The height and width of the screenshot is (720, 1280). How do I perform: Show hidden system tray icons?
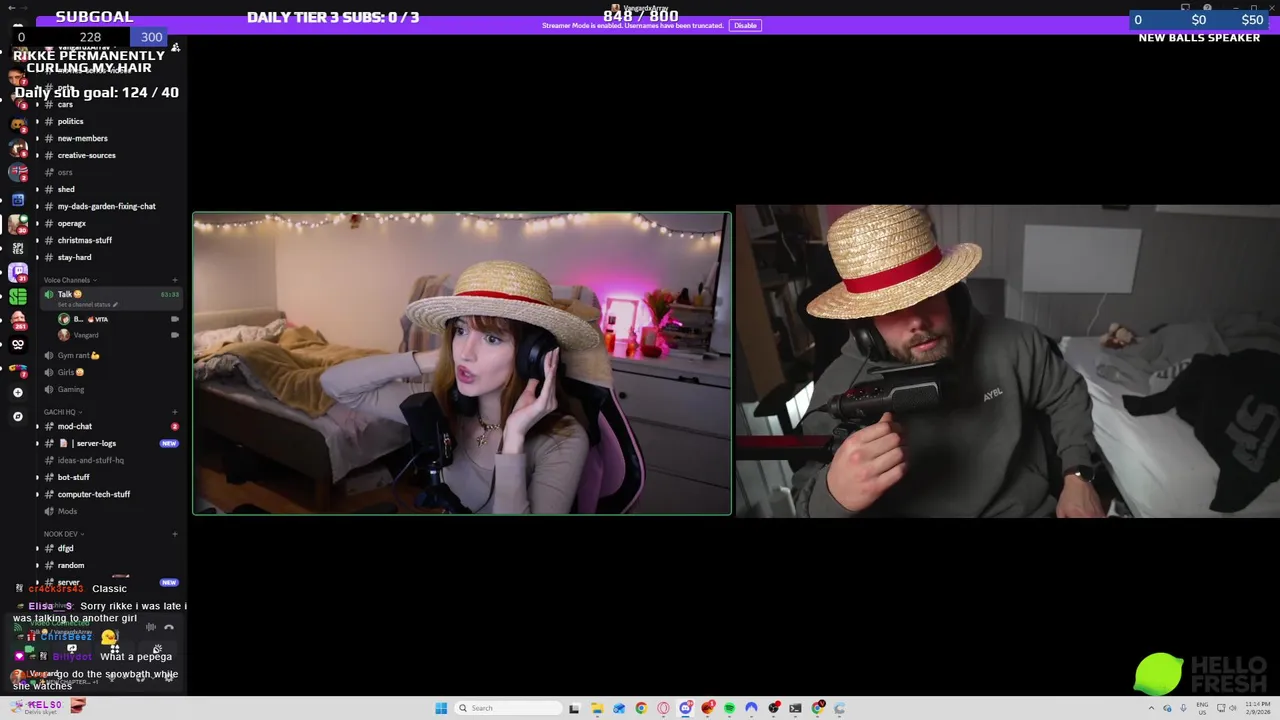coord(1151,708)
